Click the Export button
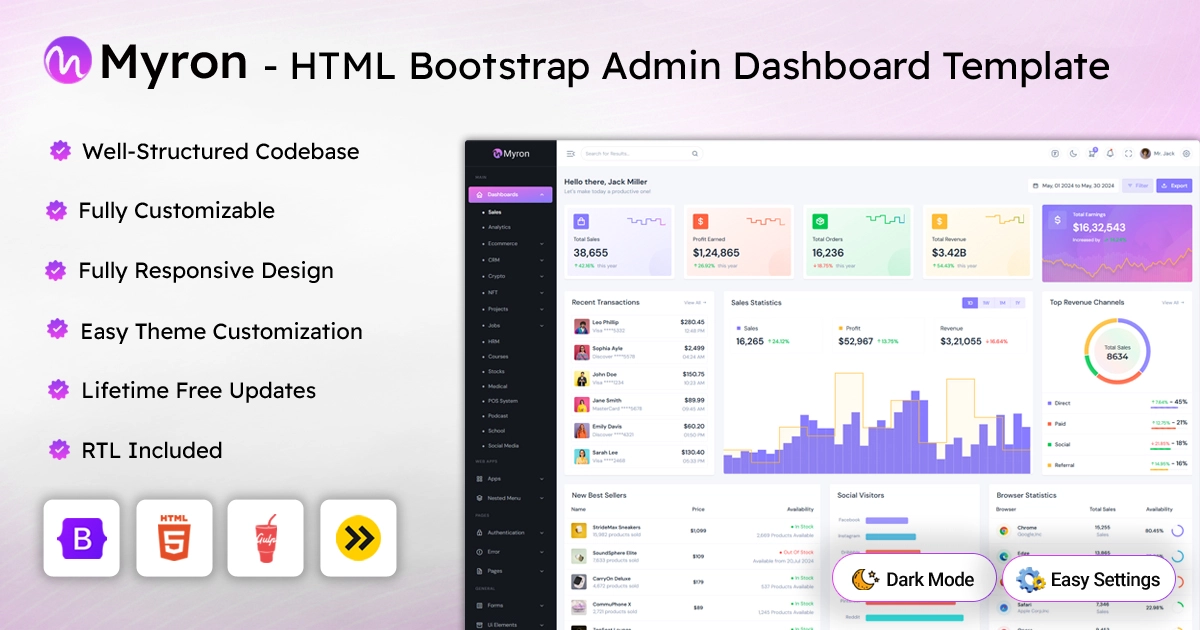Image resolution: width=1200 pixels, height=630 pixels. point(1174,185)
